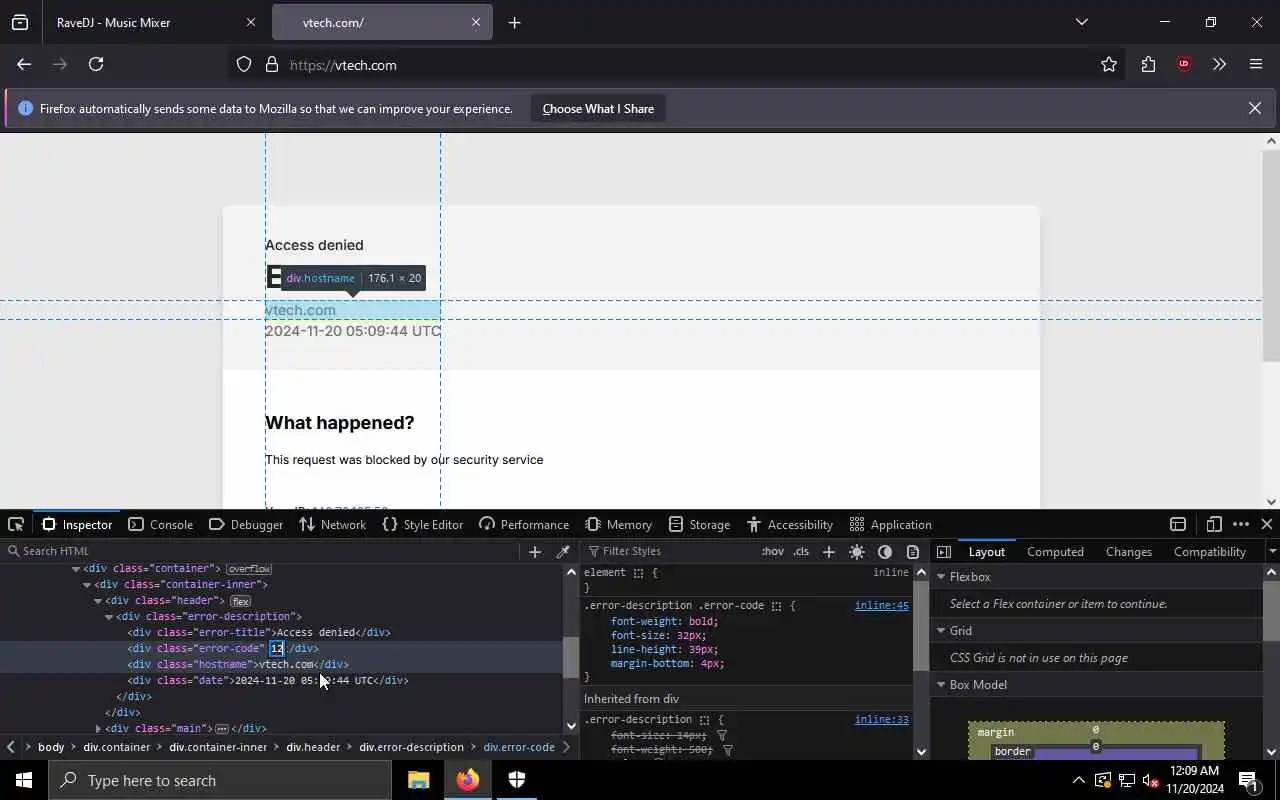Add new CSS rule plus button
The width and height of the screenshot is (1280, 800).
pyautogui.click(x=828, y=551)
